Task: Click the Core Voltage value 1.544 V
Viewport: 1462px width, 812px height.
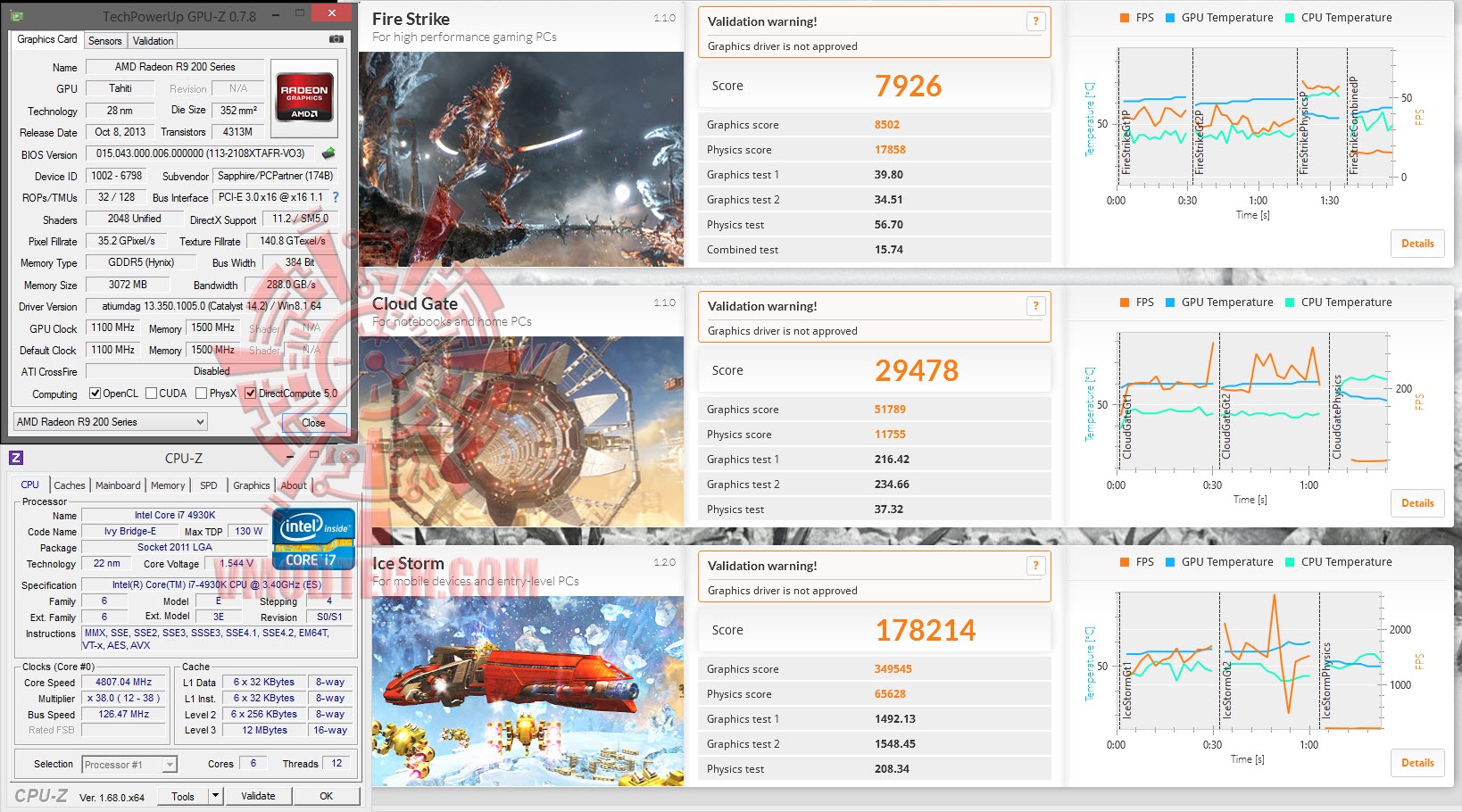Action: point(237,564)
